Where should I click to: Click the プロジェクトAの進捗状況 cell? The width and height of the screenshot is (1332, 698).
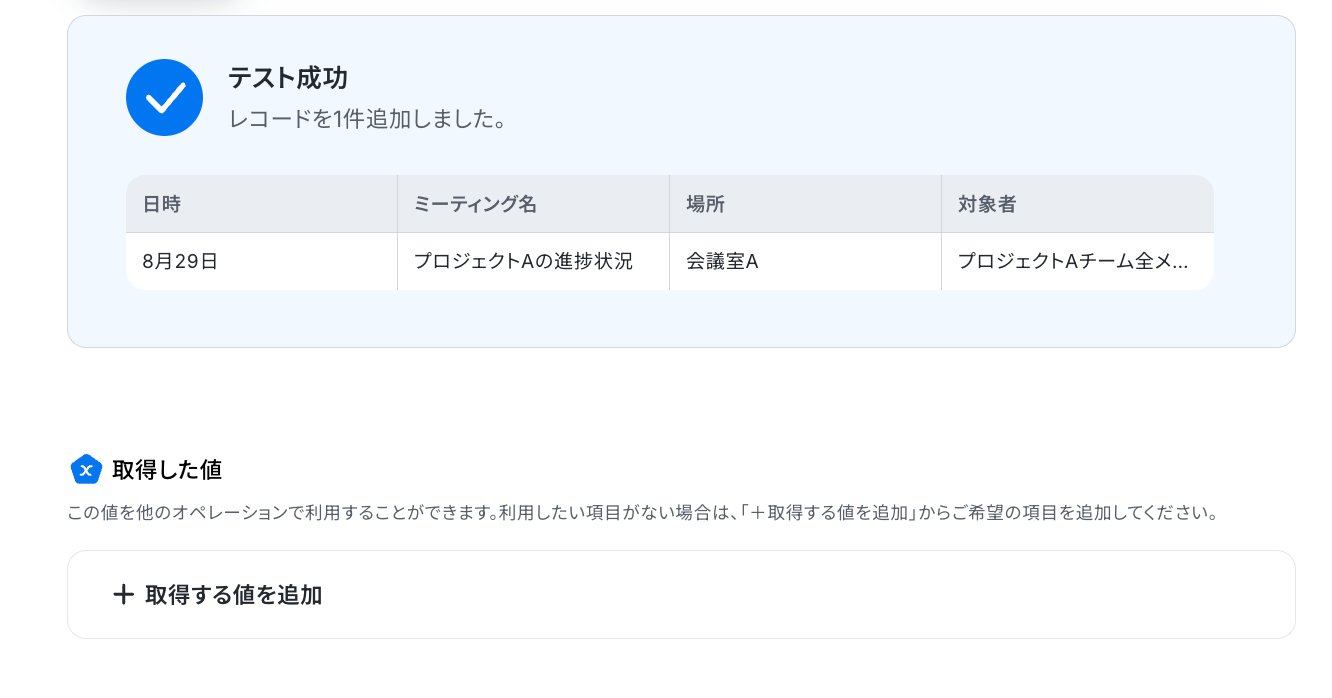pyautogui.click(x=534, y=262)
